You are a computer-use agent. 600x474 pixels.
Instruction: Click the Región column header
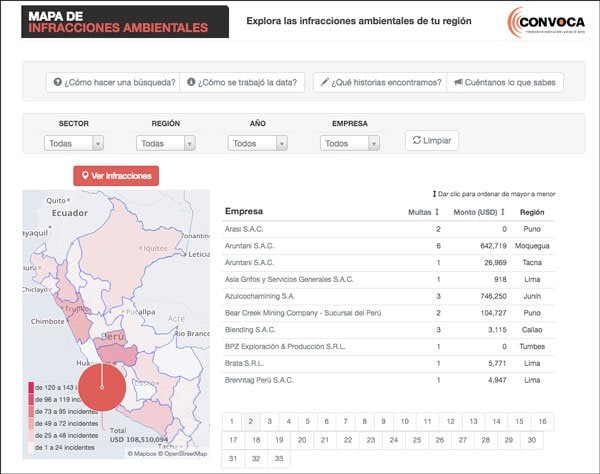532,212
